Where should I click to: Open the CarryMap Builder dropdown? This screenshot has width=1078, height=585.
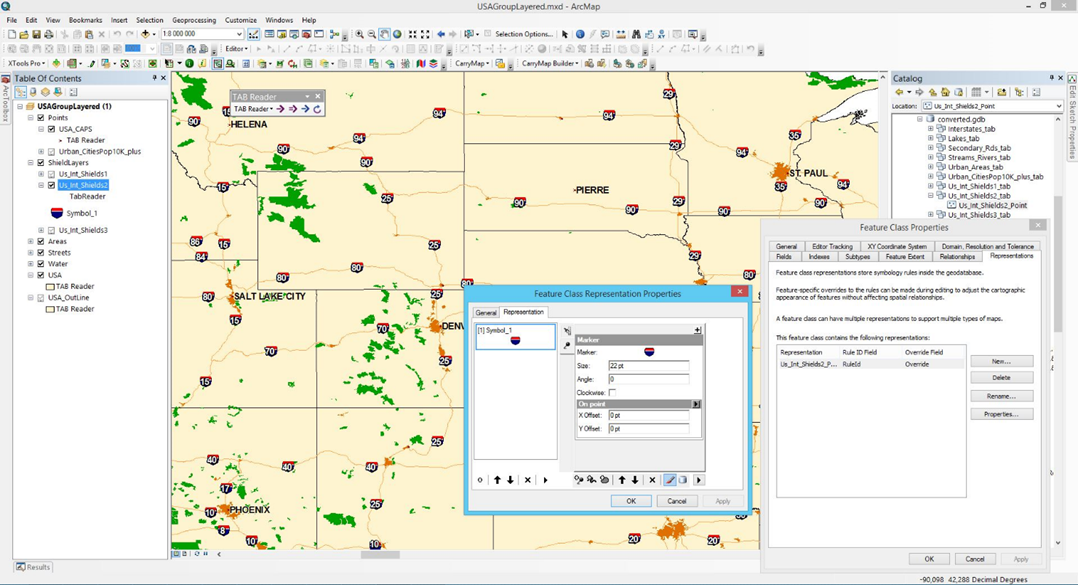tap(550, 63)
